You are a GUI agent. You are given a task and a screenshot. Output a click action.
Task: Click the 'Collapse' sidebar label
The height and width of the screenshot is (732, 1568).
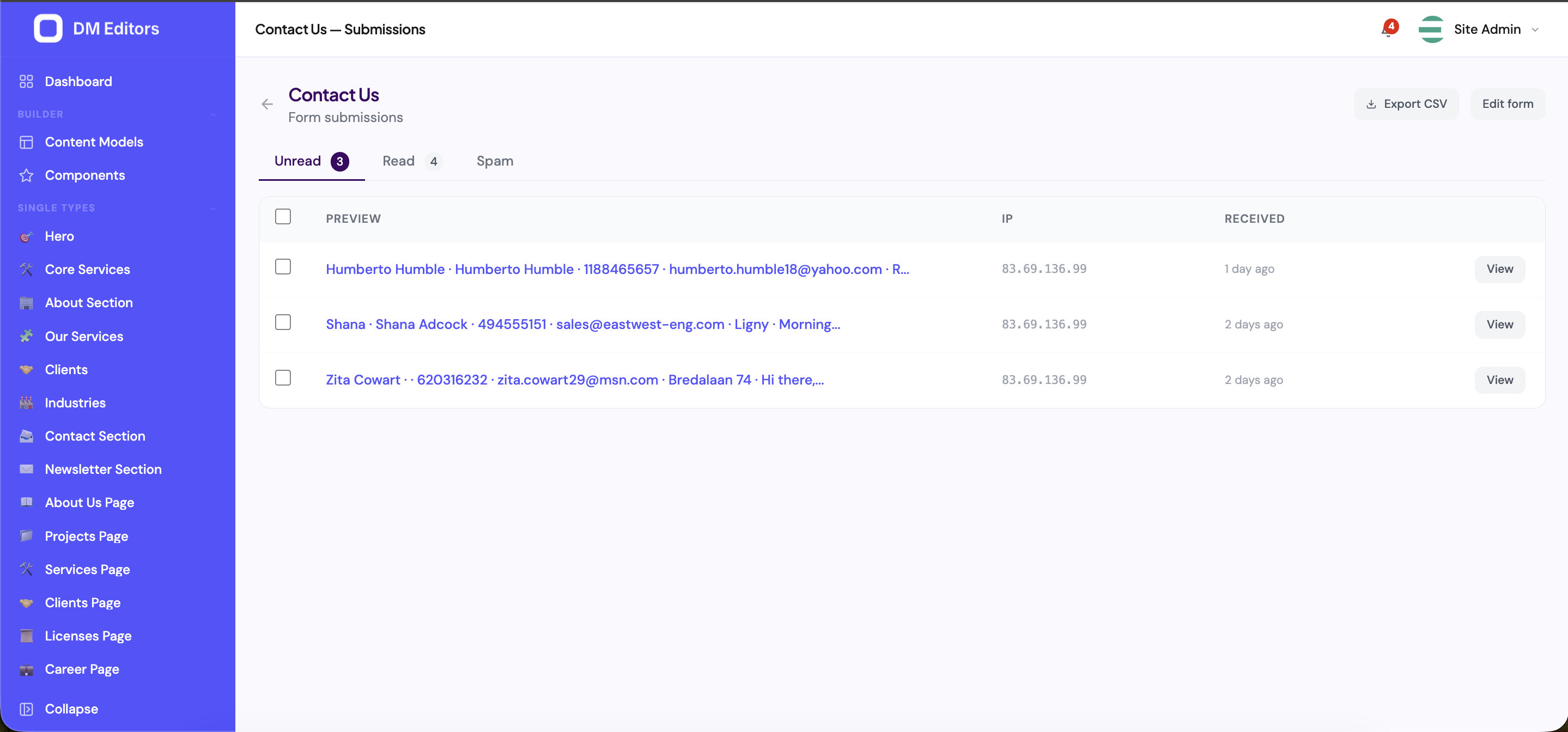coord(71,709)
